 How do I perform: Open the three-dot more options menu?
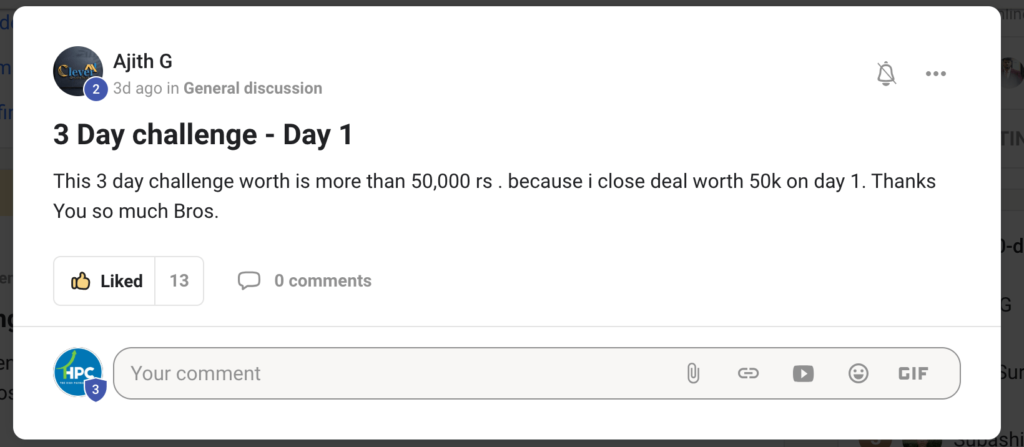click(x=935, y=73)
